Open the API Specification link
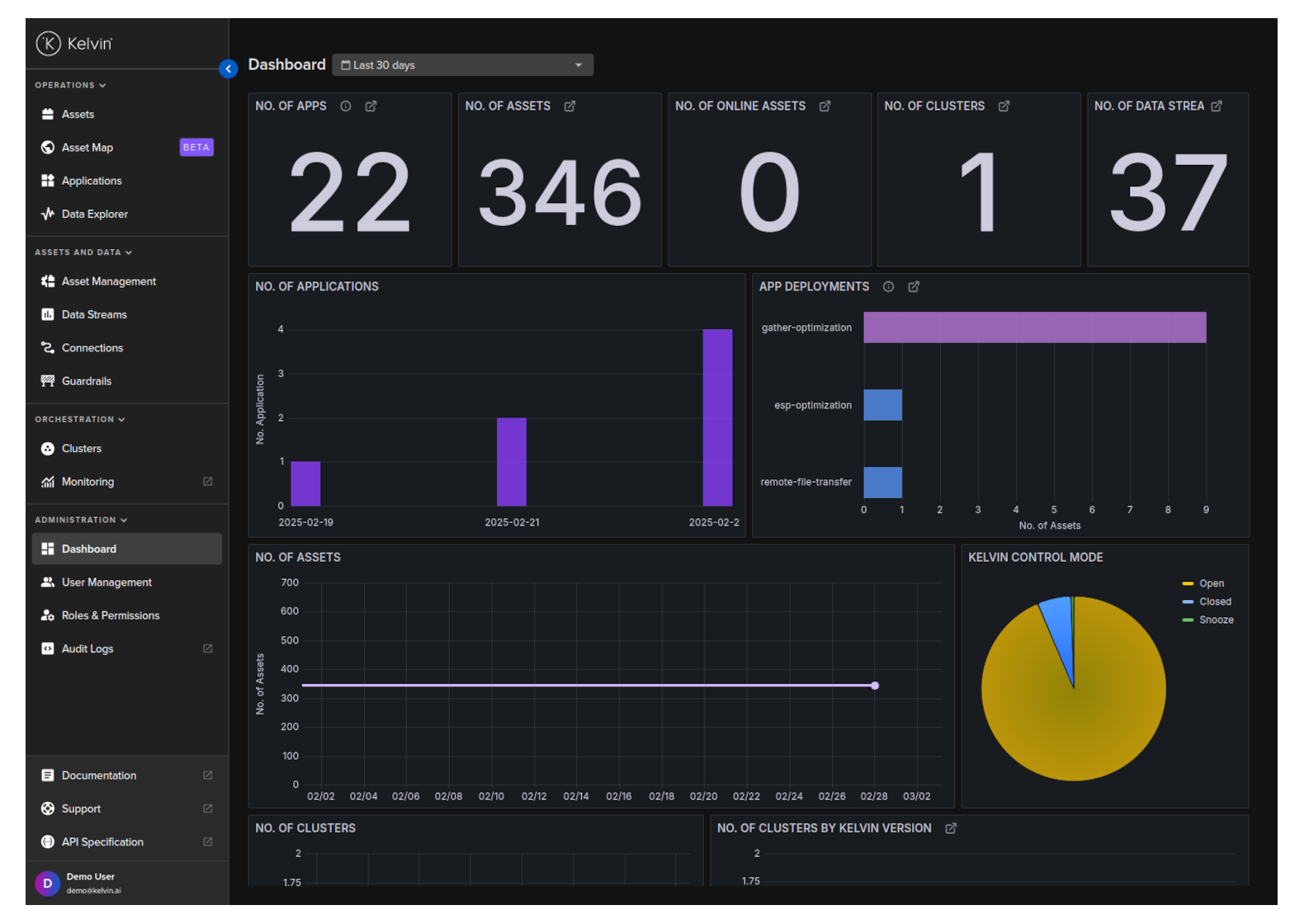The height and width of the screenshot is (924, 1304). 102,841
